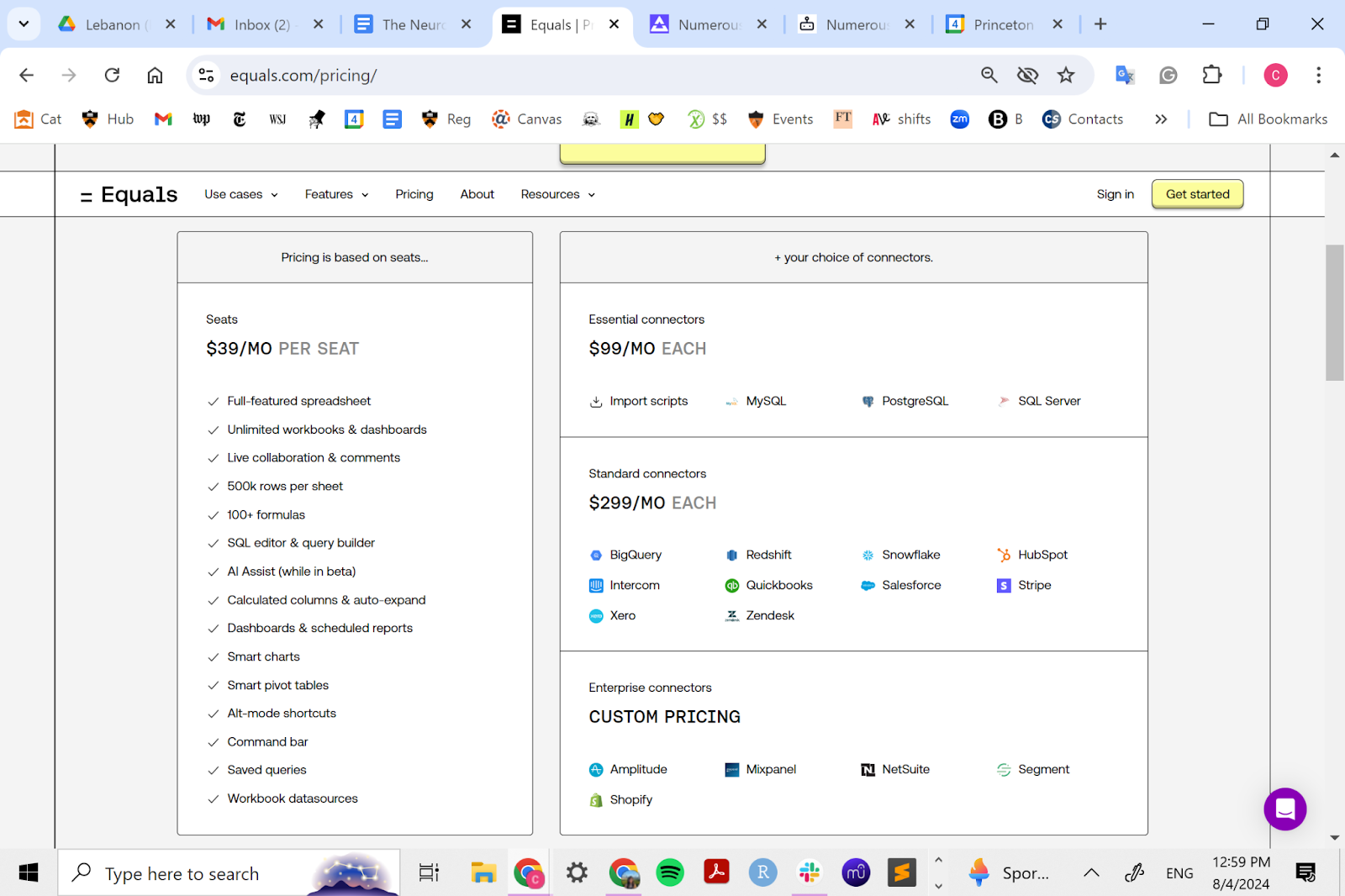
Task: Click the Snowflake connector icon
Action: pos(868,556)
